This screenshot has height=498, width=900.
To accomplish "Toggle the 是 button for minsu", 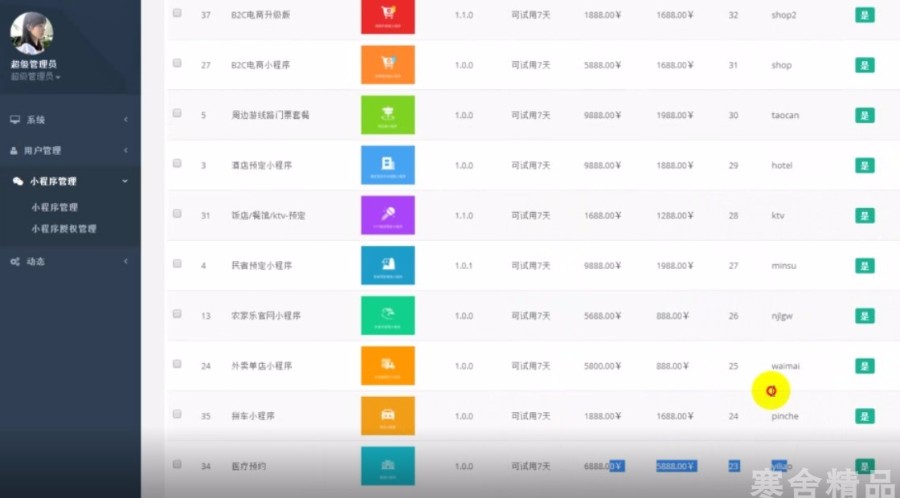I will [x=864, y=266].
